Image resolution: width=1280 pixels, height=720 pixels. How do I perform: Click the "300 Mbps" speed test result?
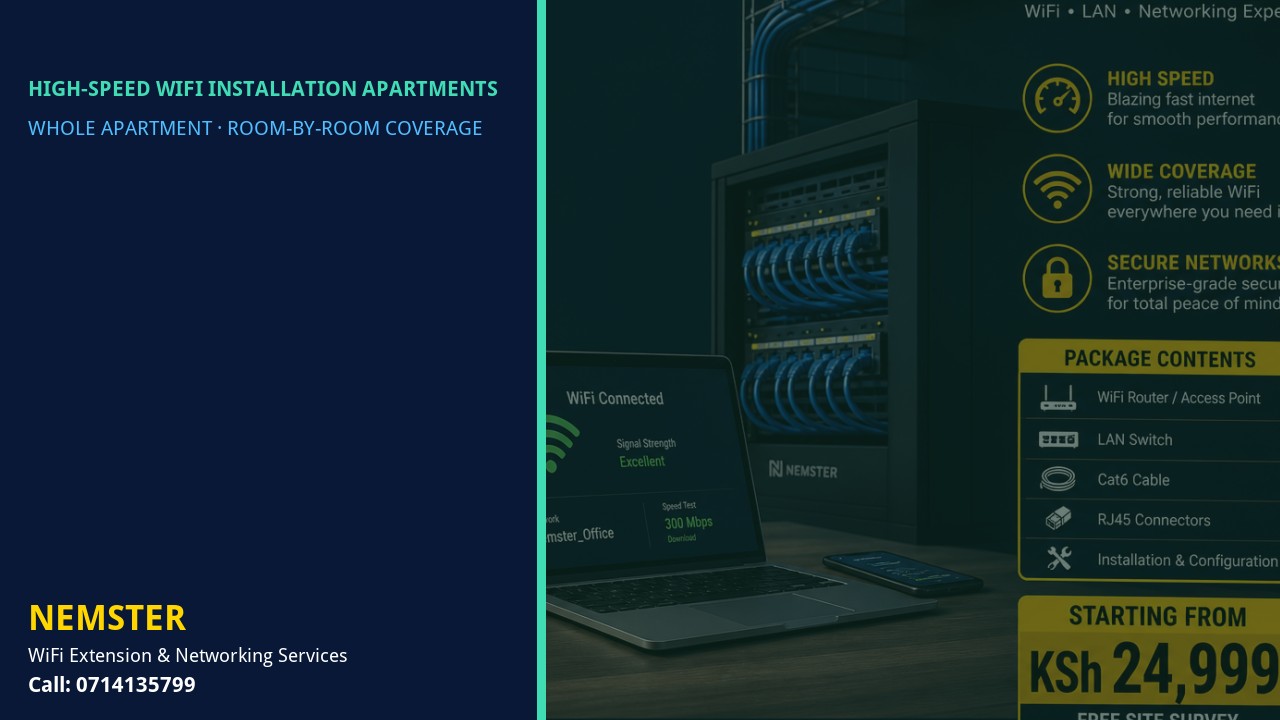click(x=688, y=523)
